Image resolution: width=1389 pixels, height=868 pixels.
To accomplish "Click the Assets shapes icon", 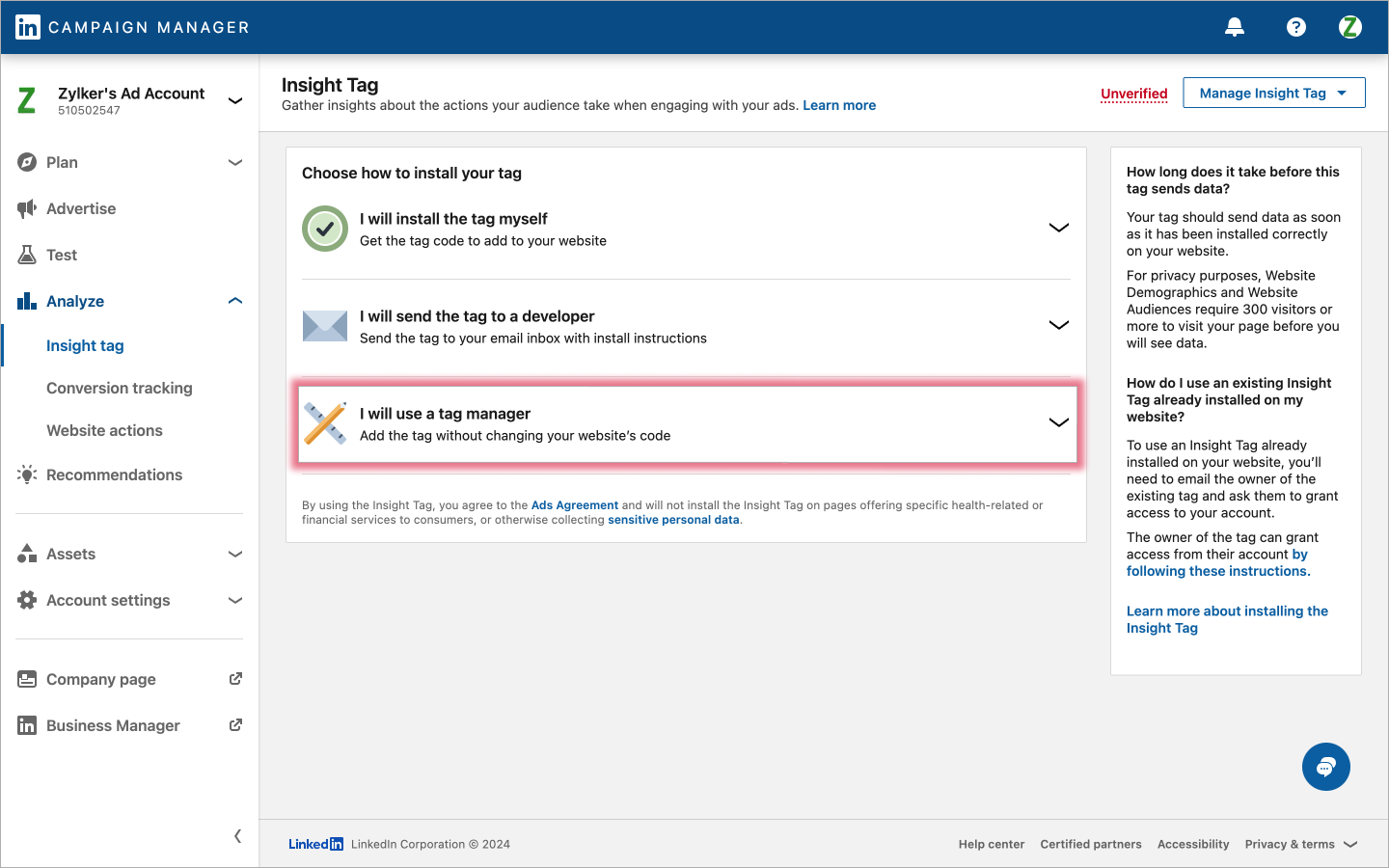I will 27,554.
